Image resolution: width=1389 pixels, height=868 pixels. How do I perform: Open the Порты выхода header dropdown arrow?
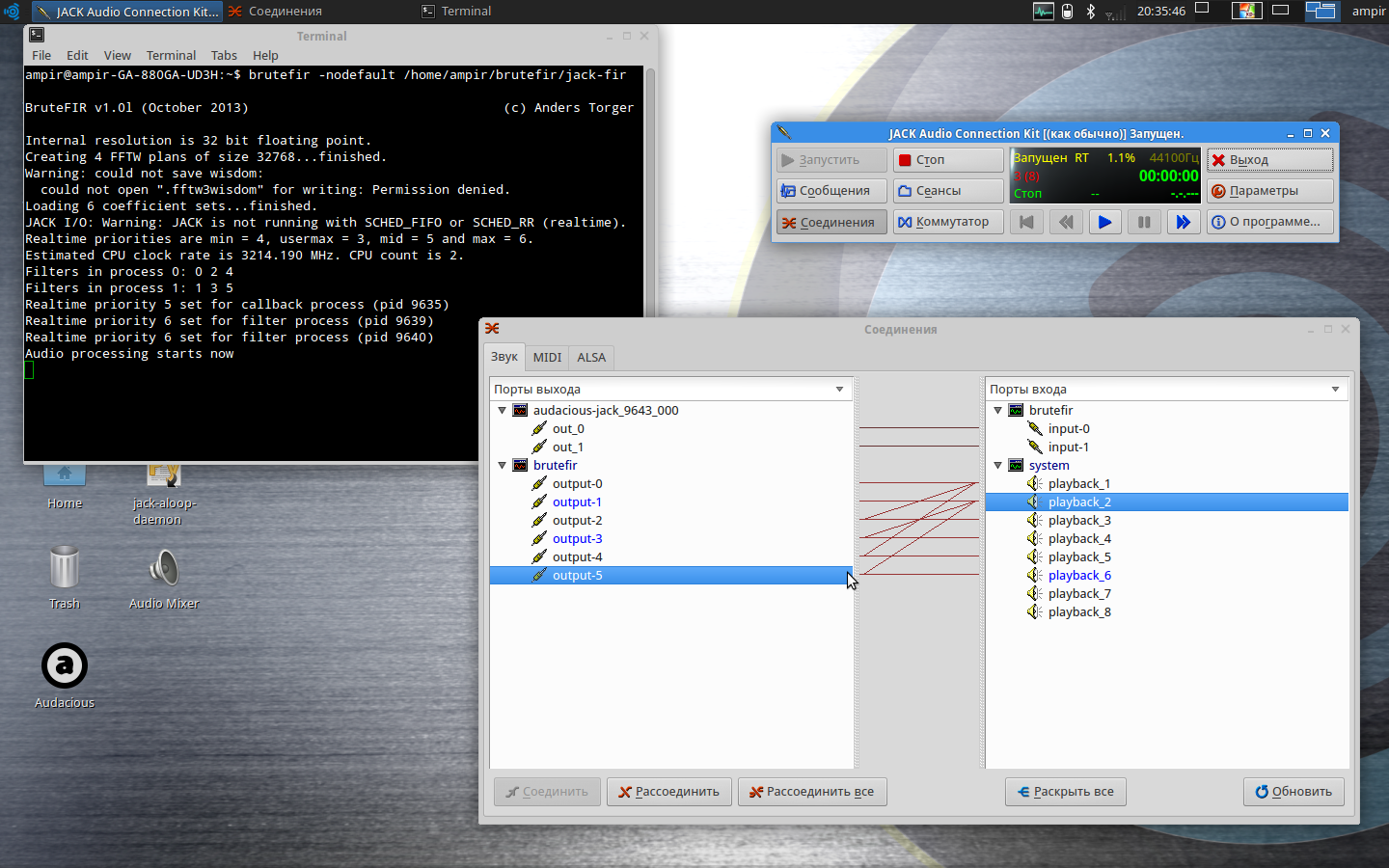pyautogui.click(x=839, y=390)
